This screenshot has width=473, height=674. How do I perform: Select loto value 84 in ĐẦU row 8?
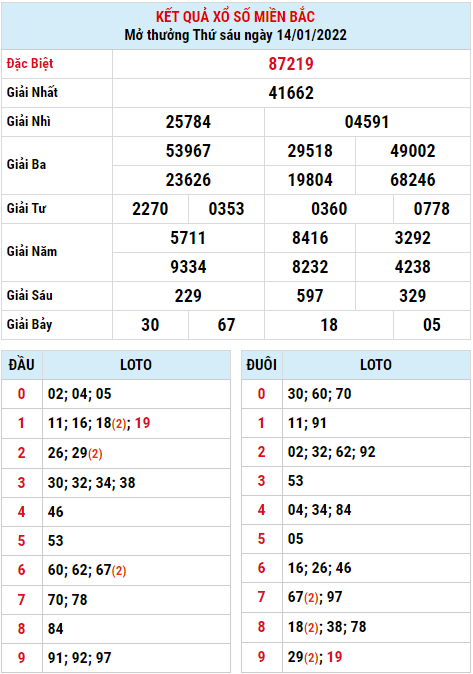55,629
